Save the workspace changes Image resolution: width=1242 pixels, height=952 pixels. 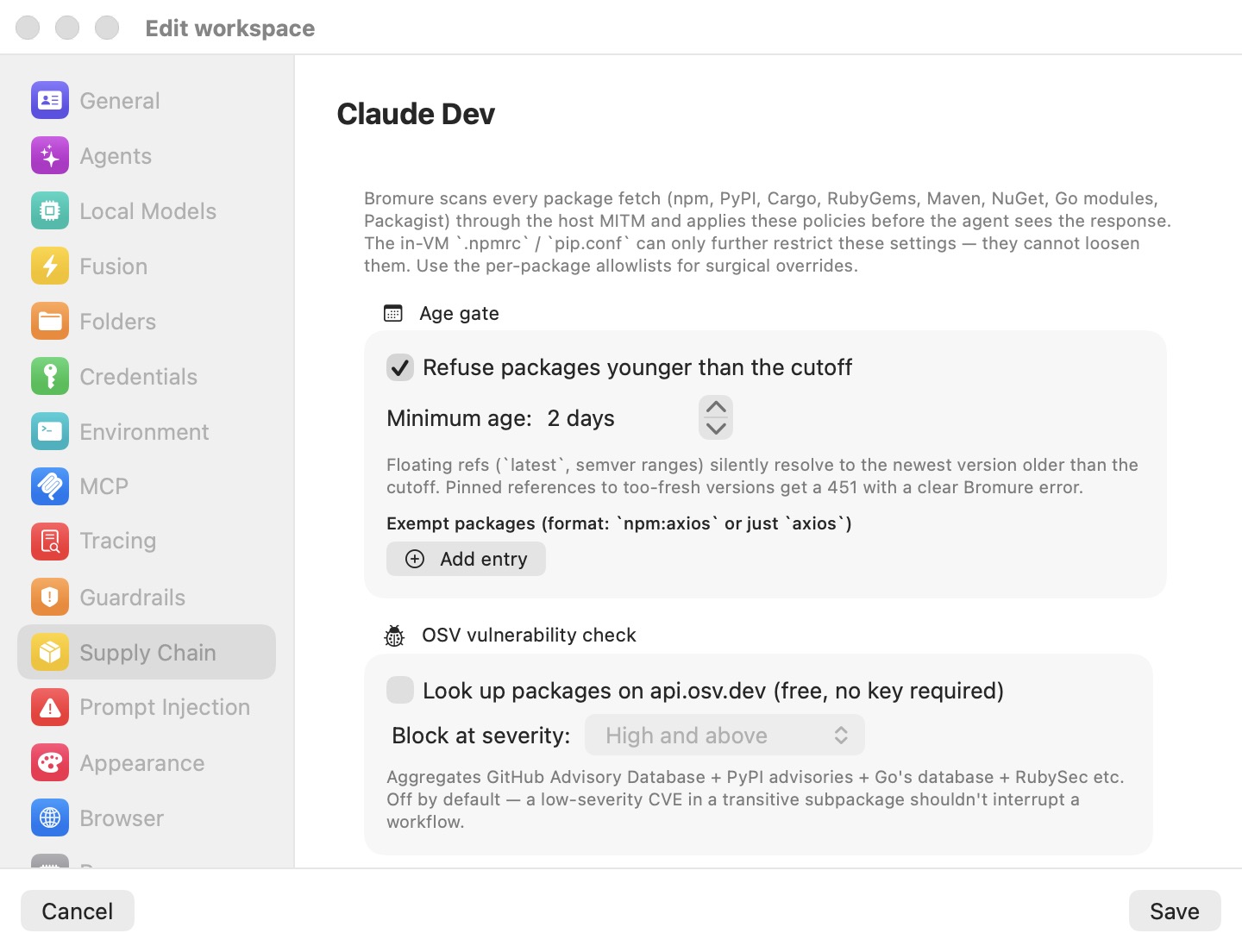coord(1175,911)
